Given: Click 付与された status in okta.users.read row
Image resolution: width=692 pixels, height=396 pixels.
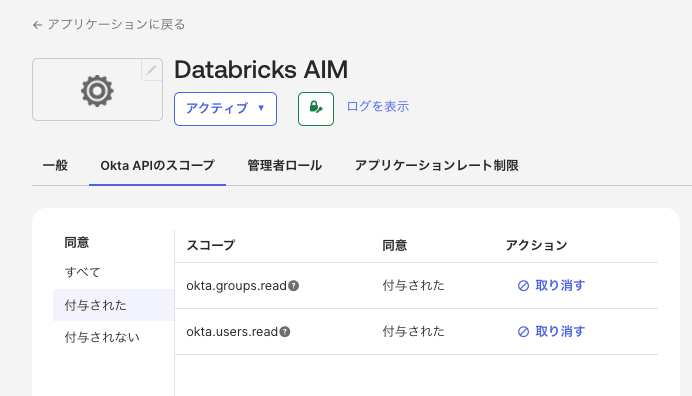Looking at the screenshot, I should (414, 332).
